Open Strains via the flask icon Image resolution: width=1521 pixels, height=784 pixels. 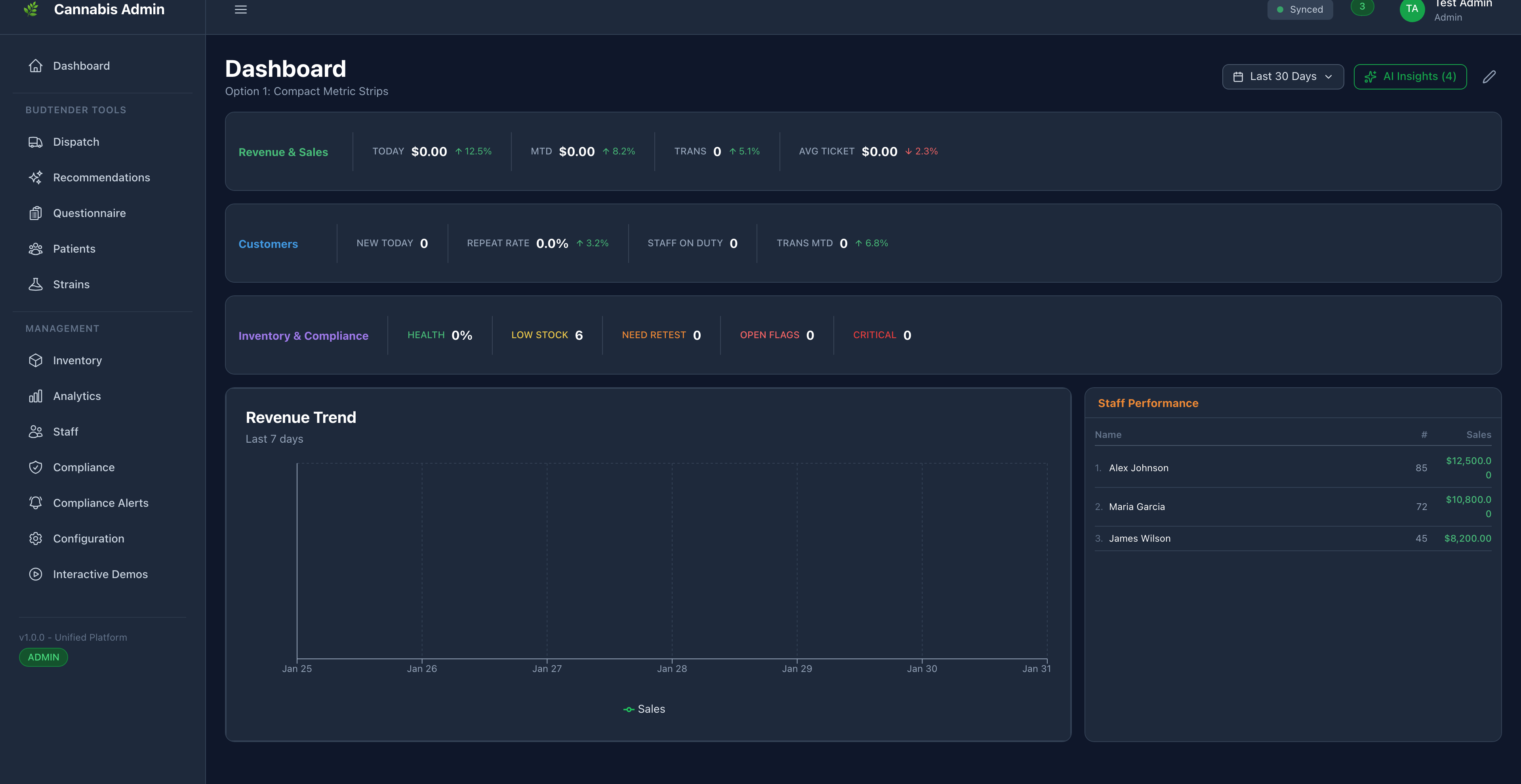point(35,284)
